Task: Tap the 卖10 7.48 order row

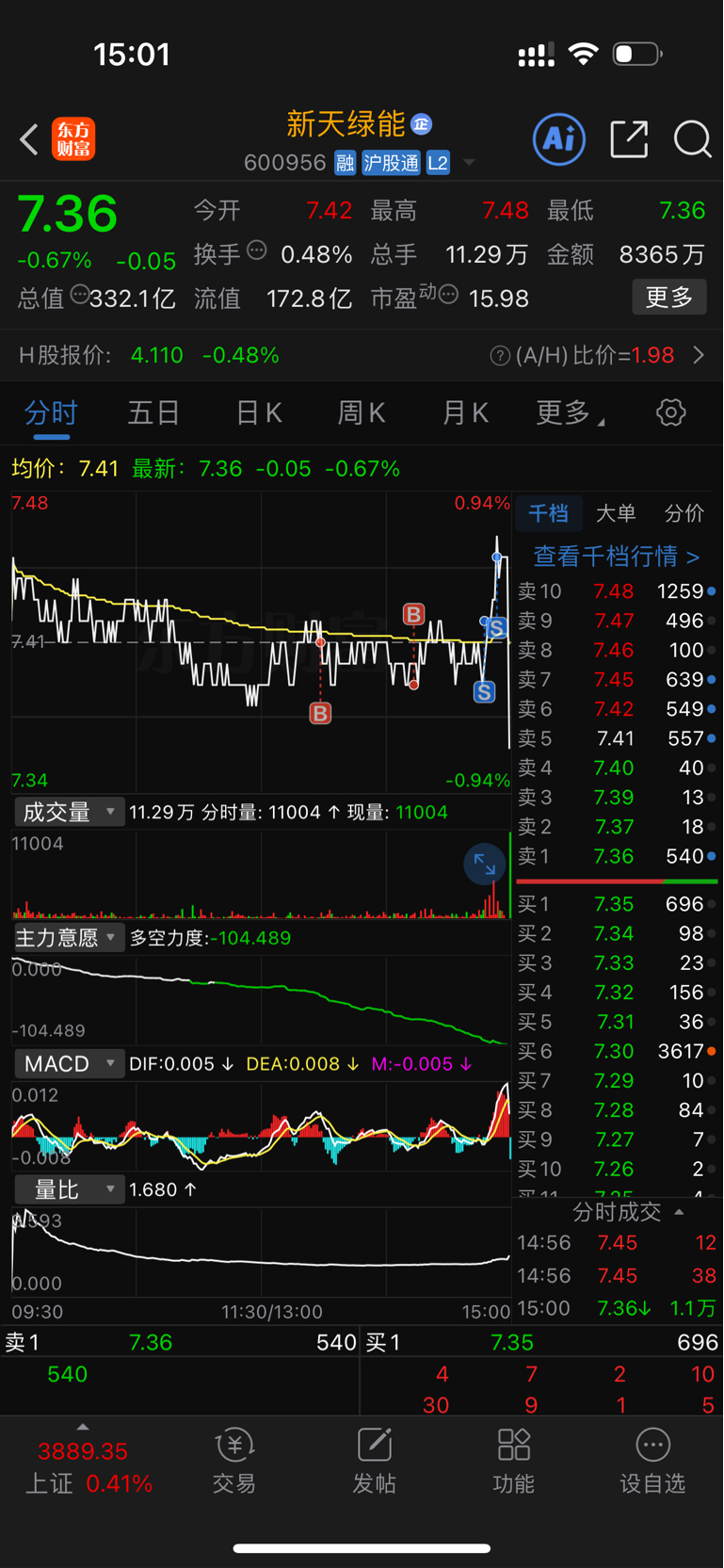Action: [617, 591]
